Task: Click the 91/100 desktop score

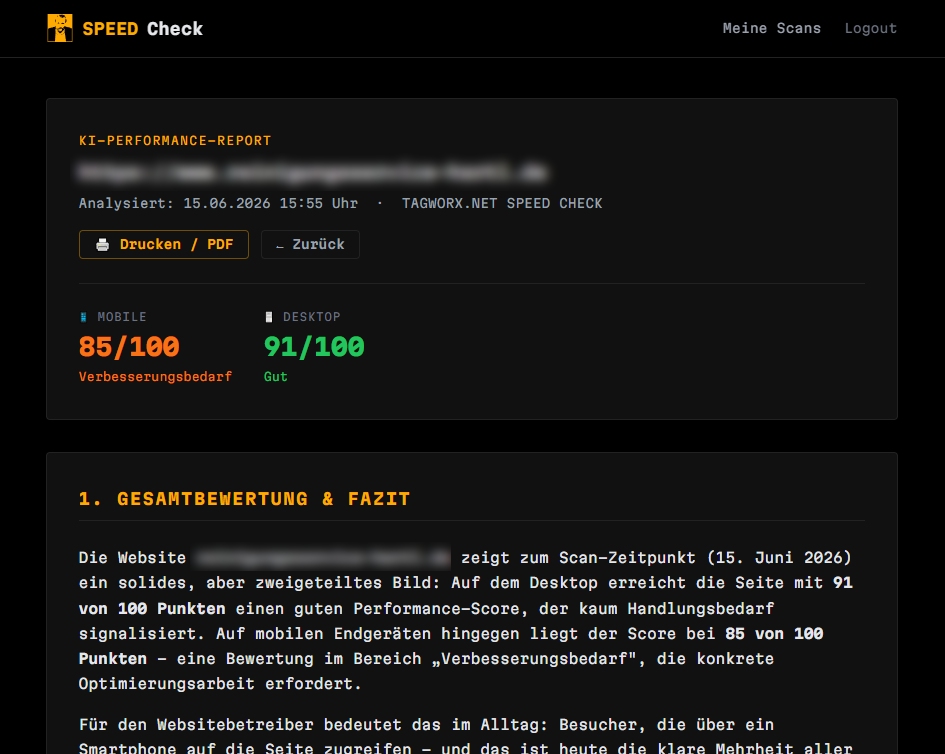Action: pyautogui.click(x=314, y=347)
